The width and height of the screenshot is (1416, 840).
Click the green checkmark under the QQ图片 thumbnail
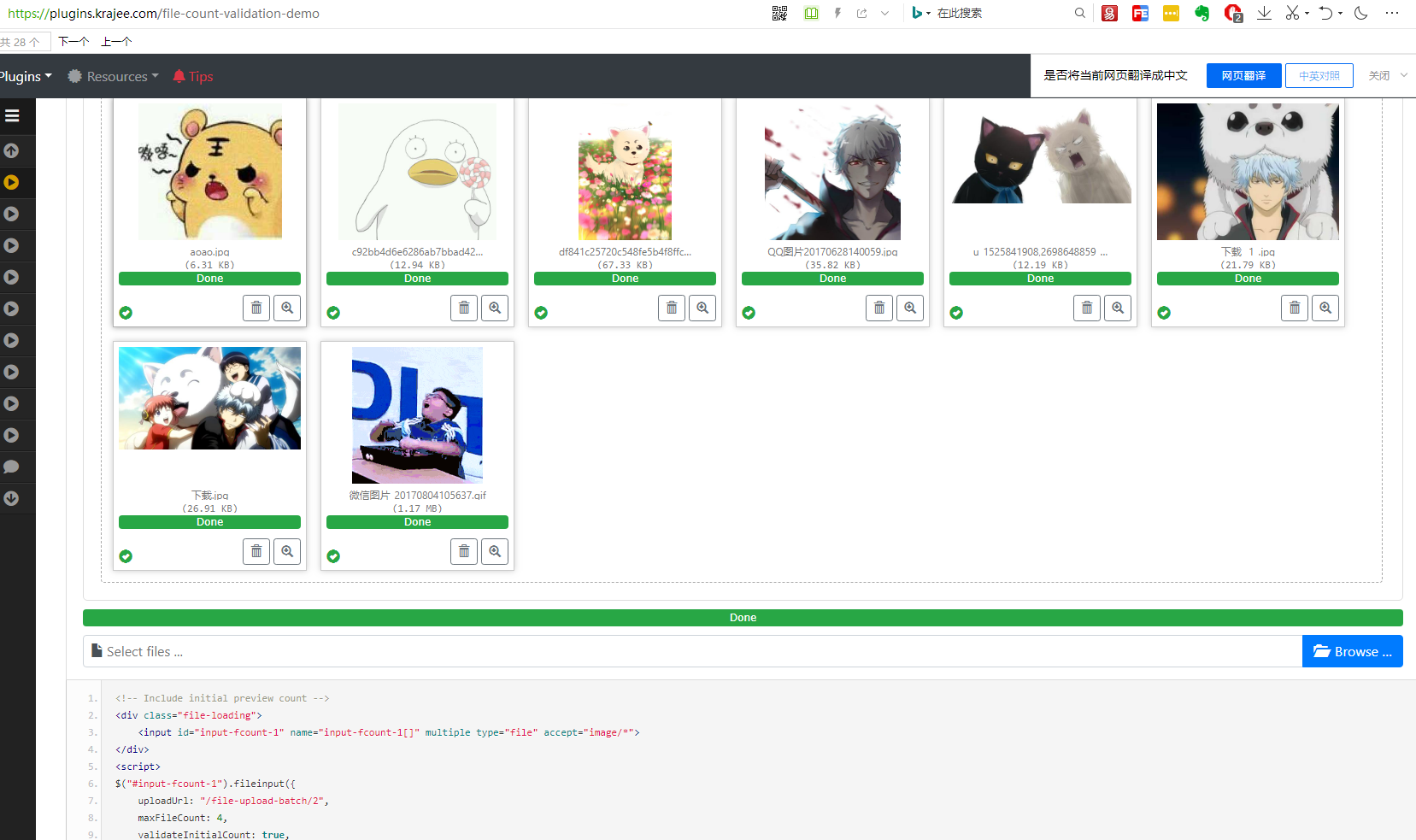749,313
